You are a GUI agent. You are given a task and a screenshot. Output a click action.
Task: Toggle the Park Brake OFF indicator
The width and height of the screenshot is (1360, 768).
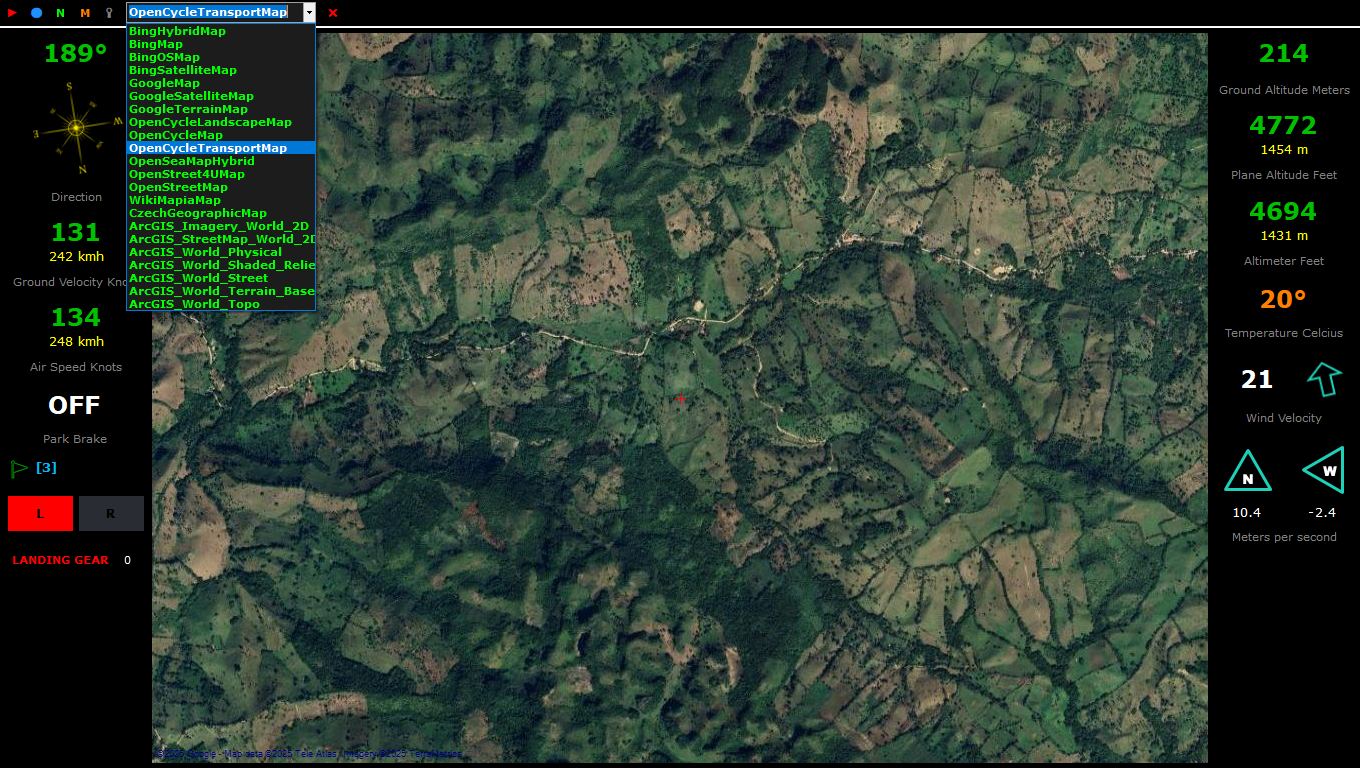click(x=75, y=405)
